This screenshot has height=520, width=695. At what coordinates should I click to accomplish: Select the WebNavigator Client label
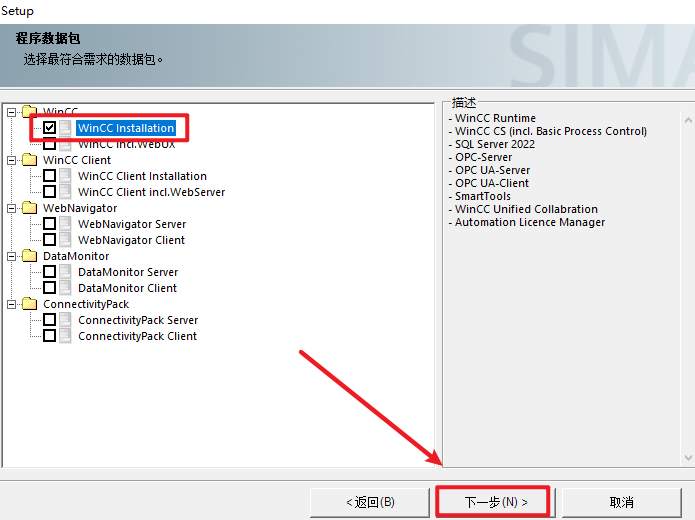click(131, 240)
